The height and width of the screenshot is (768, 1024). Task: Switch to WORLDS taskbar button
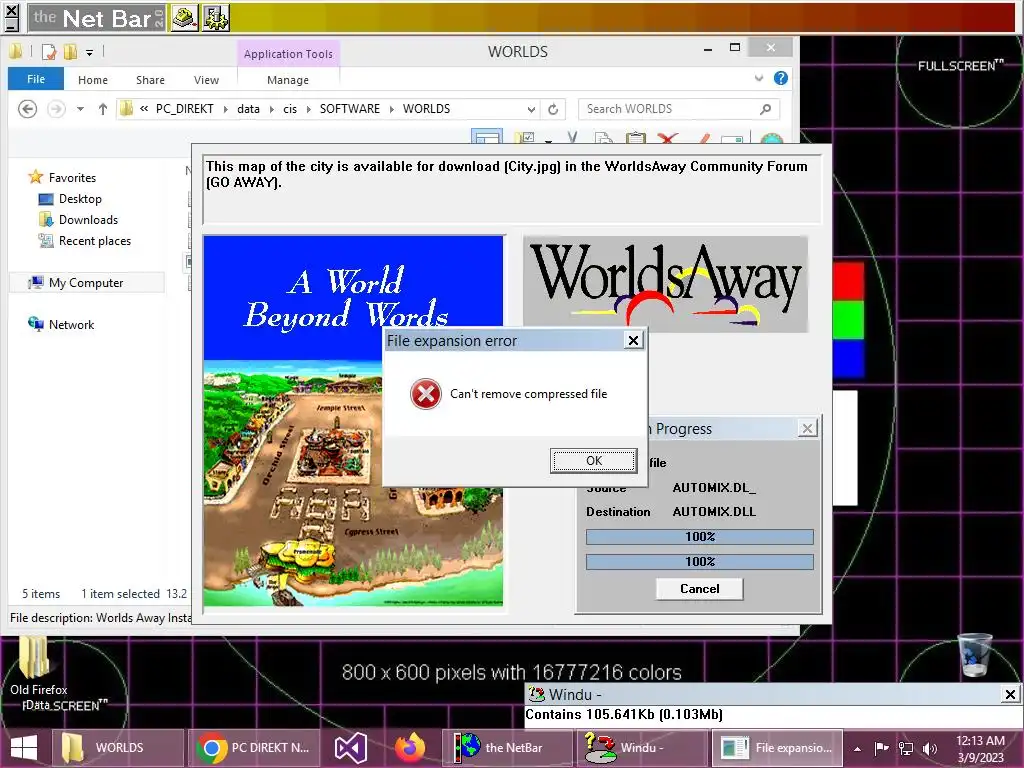tap(116, 748)
